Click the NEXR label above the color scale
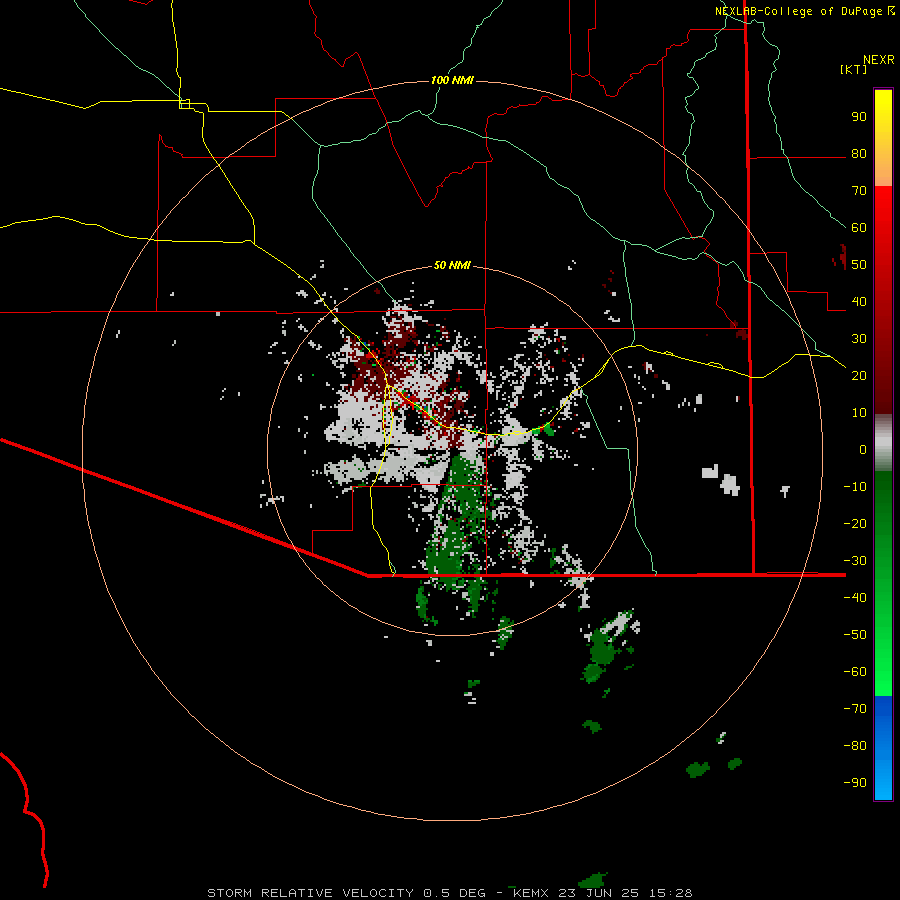The width and height of the screenshot is (900, 900). coord(879,60)
